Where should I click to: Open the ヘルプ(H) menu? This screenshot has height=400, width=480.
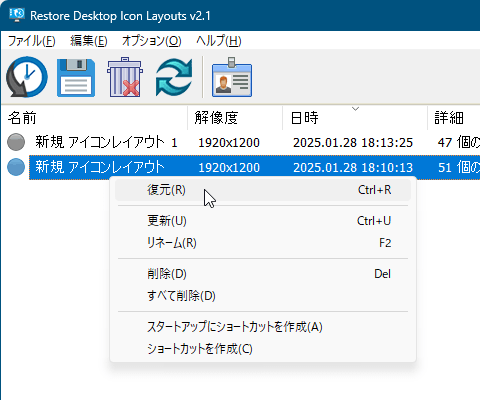click(x=219, y=41)
